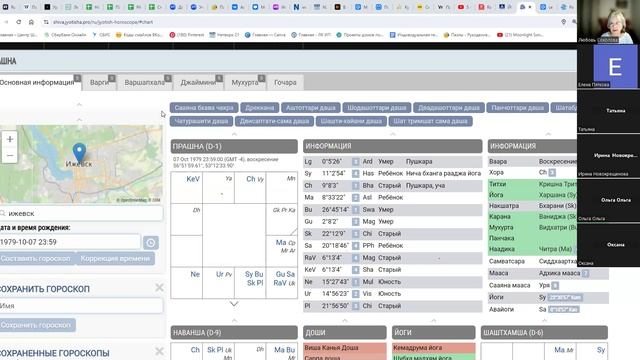The width and height of the screenshot is (640, 360).
Task: Show Шодашоттари даша
Action: 377,108
